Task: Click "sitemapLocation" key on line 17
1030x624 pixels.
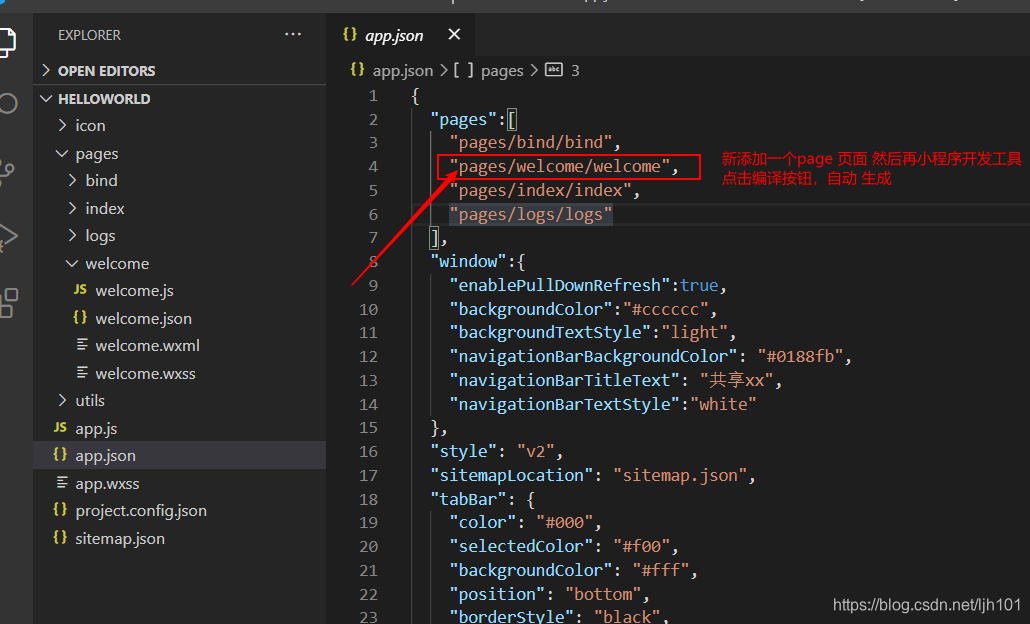Action: 512,475
